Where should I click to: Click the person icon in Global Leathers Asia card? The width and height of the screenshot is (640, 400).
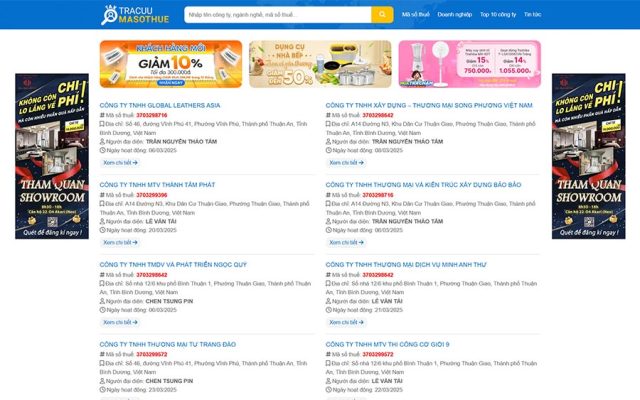coord(102,142)
